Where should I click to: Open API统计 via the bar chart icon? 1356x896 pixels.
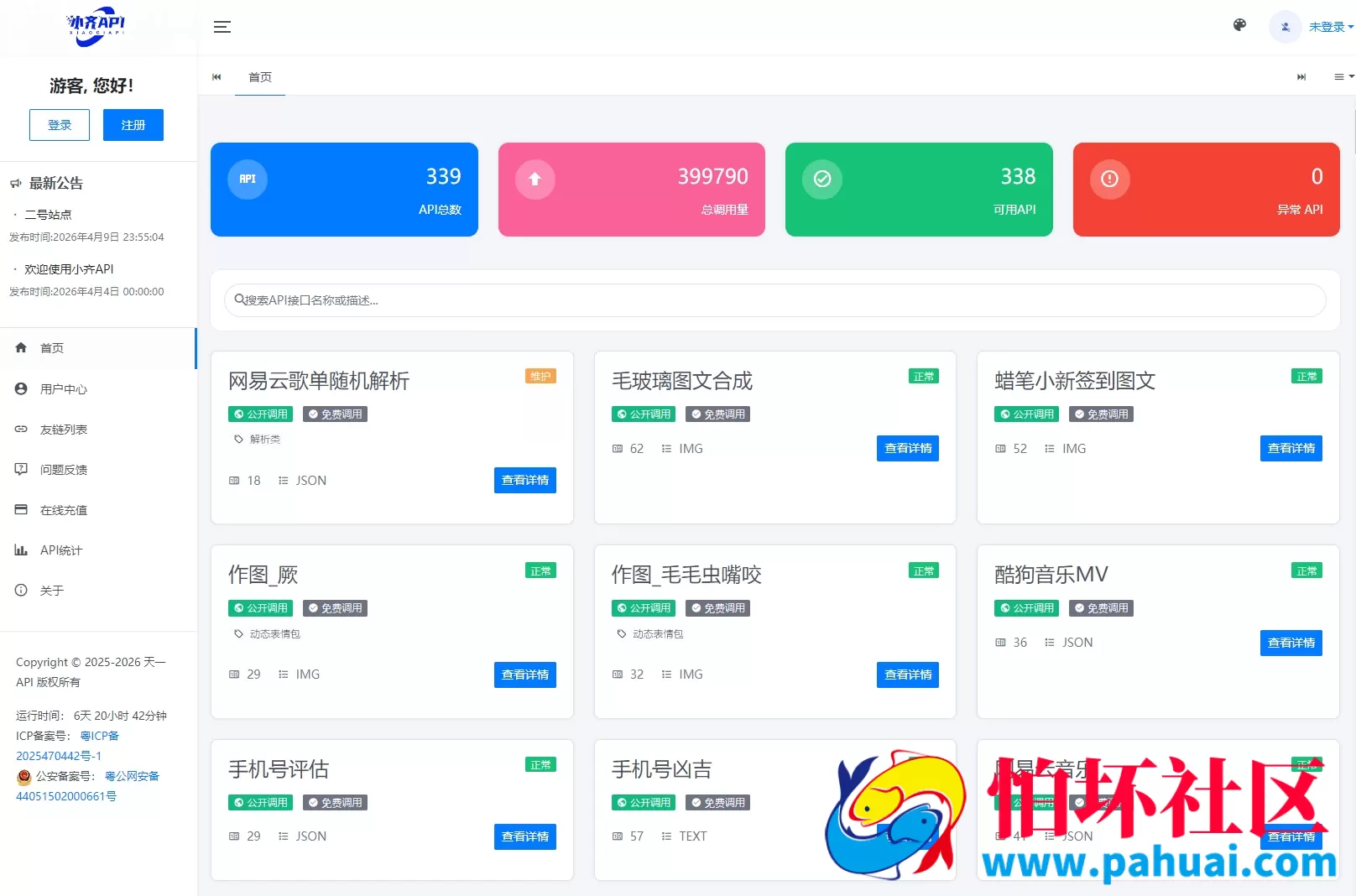21,550
